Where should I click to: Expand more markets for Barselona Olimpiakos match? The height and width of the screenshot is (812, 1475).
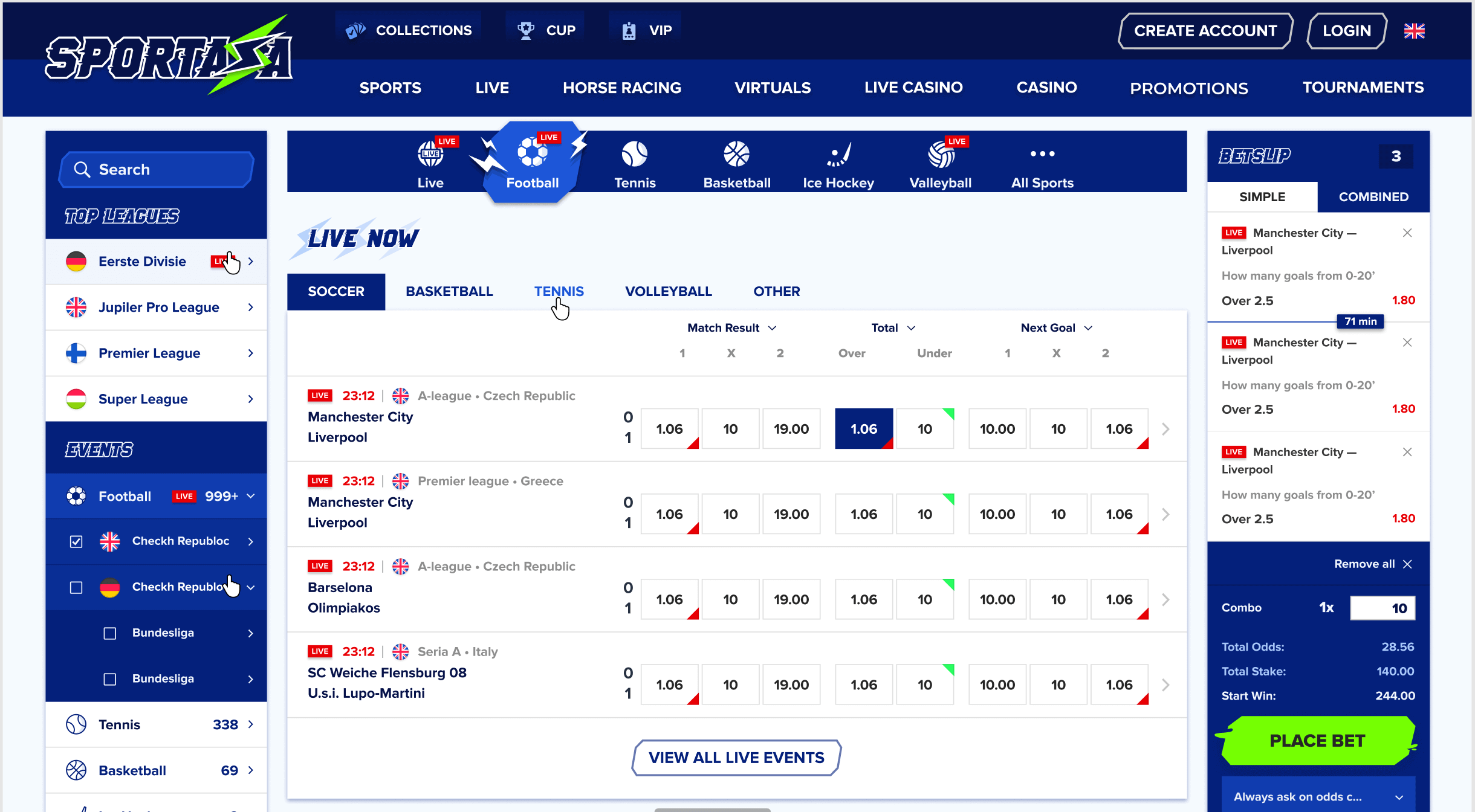pos(1166,599)
